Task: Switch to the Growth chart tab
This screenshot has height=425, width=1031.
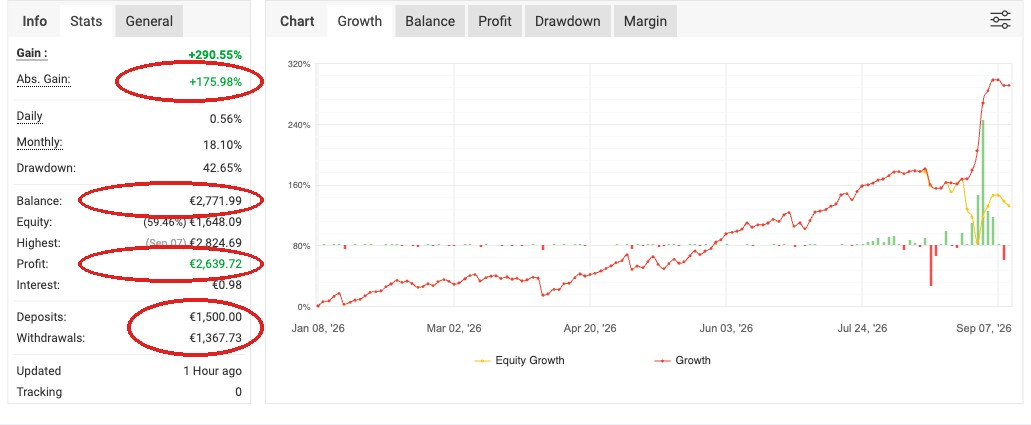Action: (x=360, y=21)
